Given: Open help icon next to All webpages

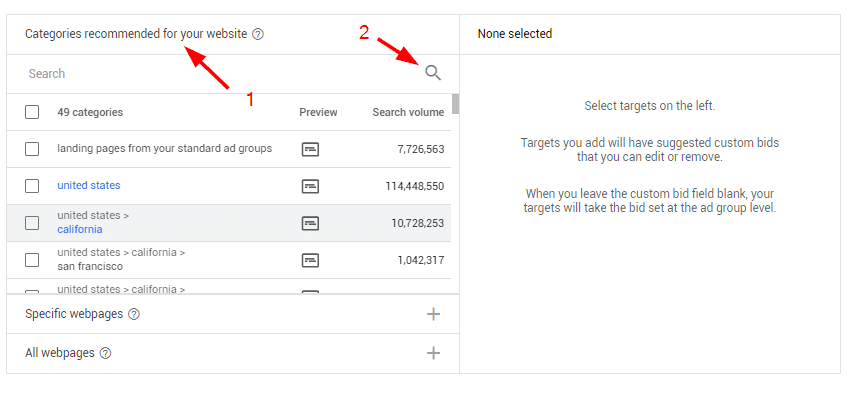Looking at the screenshot, I should [x=106, y=353].
